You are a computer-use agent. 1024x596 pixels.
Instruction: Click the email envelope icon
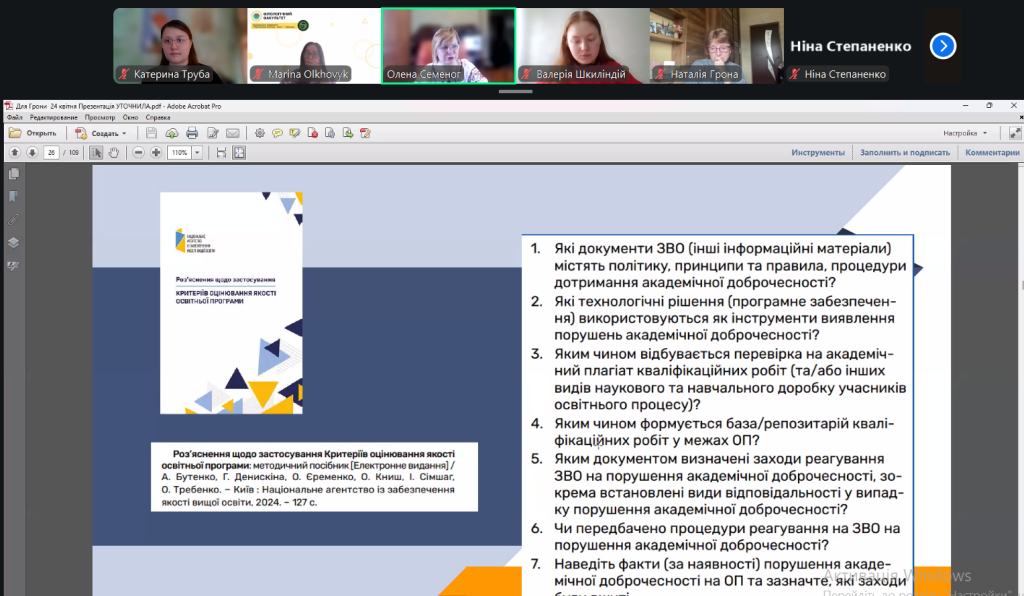232,133
